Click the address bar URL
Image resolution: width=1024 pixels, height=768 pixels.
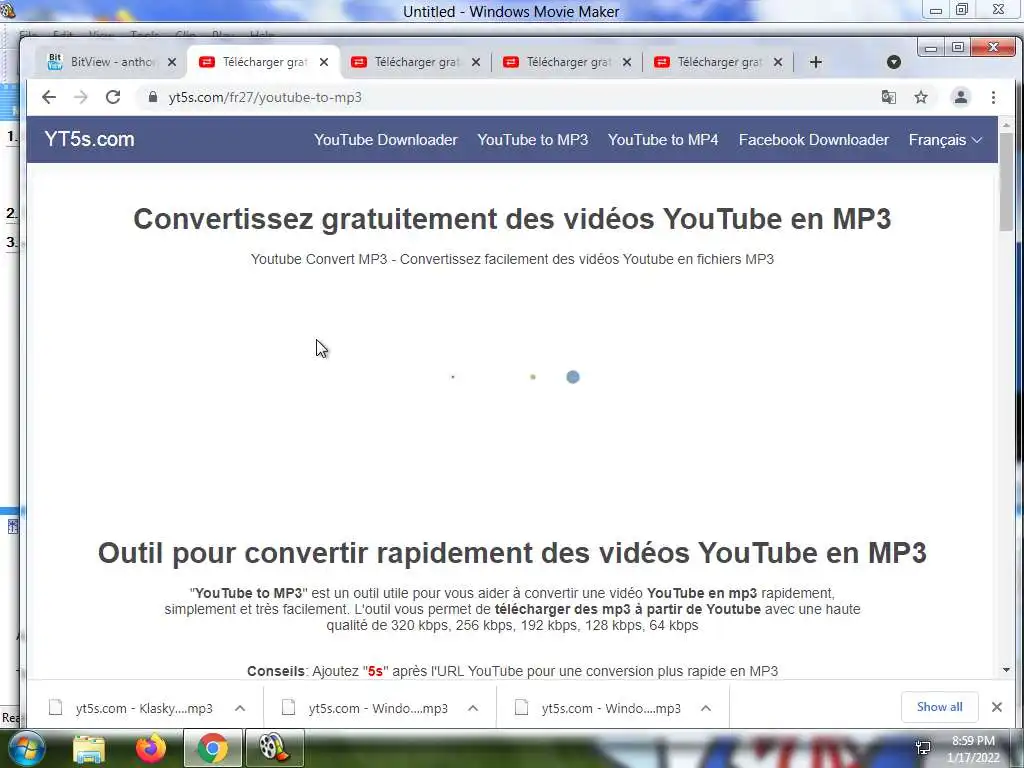tap(265, 97)
